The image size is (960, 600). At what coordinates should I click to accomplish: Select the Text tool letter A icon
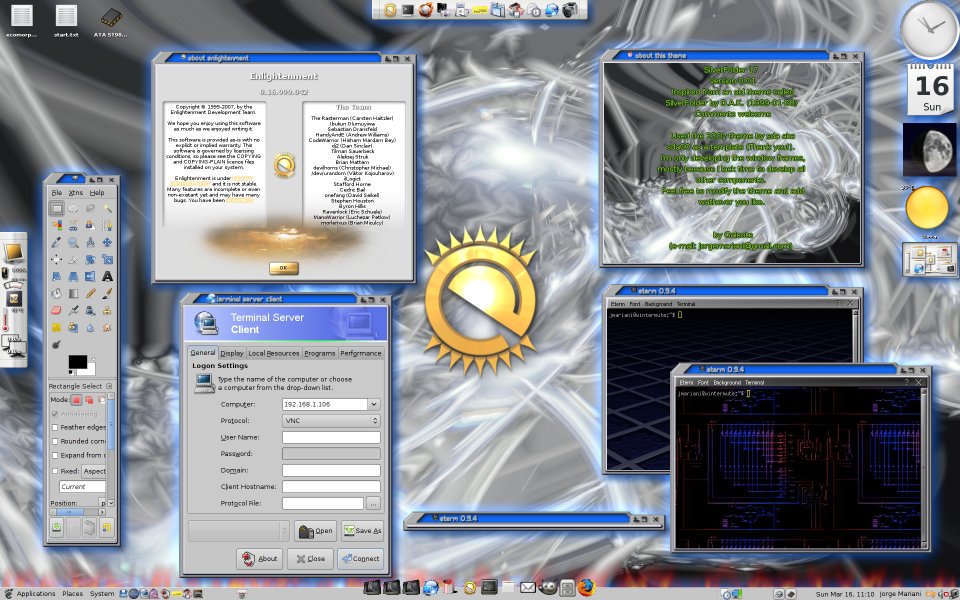(x=108, y=276)
